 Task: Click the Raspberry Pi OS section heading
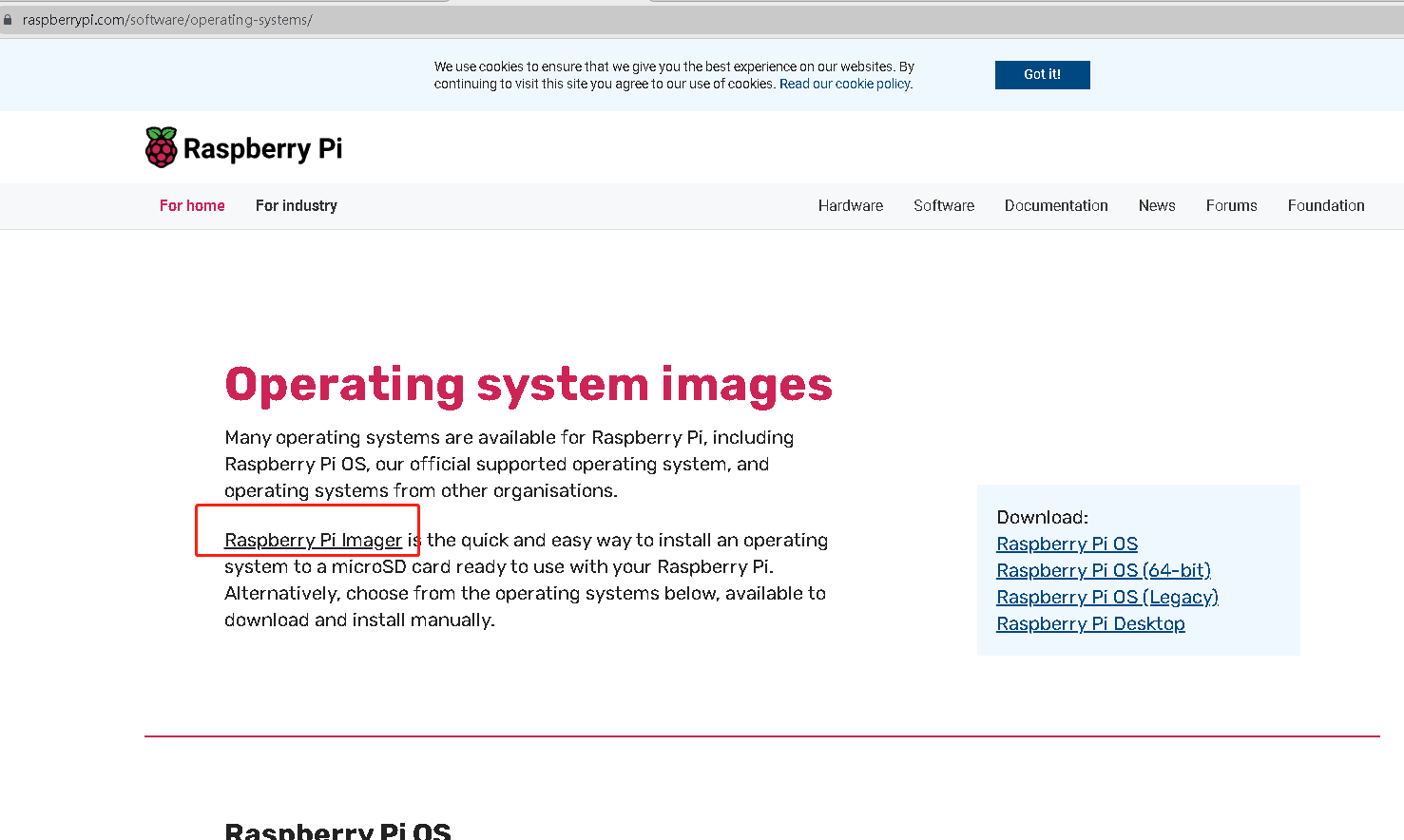(337, 830)
